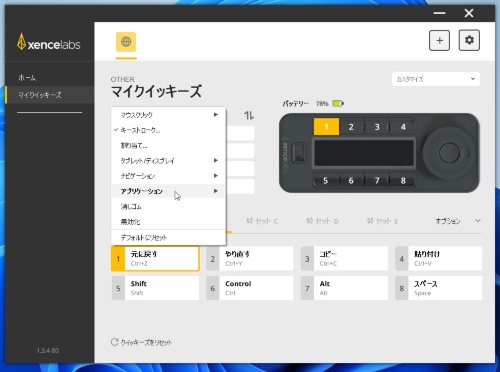This screenshot has width=500, height=372.
Task: Expand マウスクリック submenu
Action: (169, 115)
